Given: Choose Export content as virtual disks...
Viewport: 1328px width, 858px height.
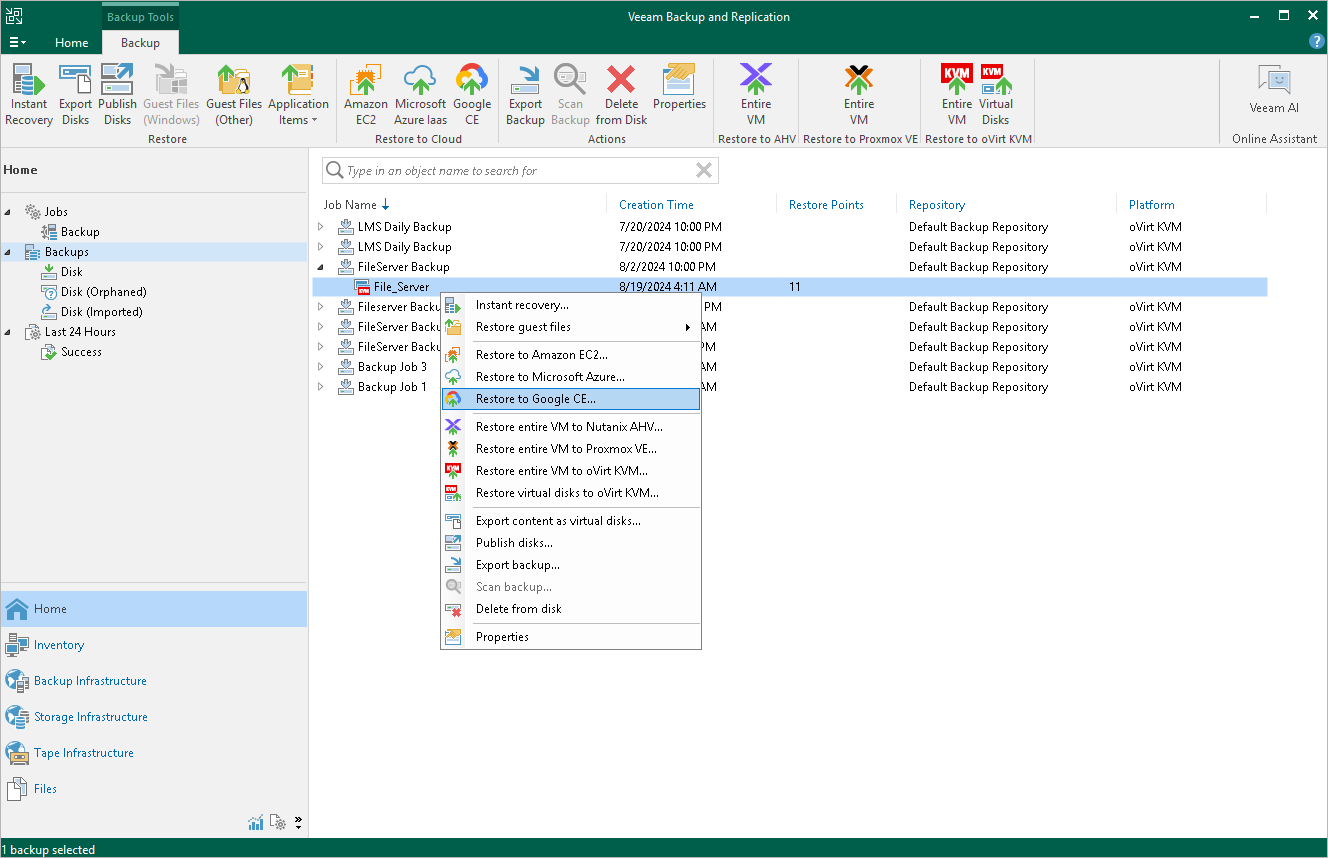Looking at the screenshot, I should point(571,521).
